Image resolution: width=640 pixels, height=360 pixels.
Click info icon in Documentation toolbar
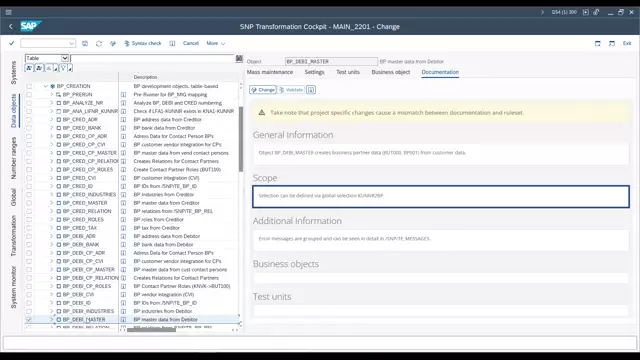311,90
